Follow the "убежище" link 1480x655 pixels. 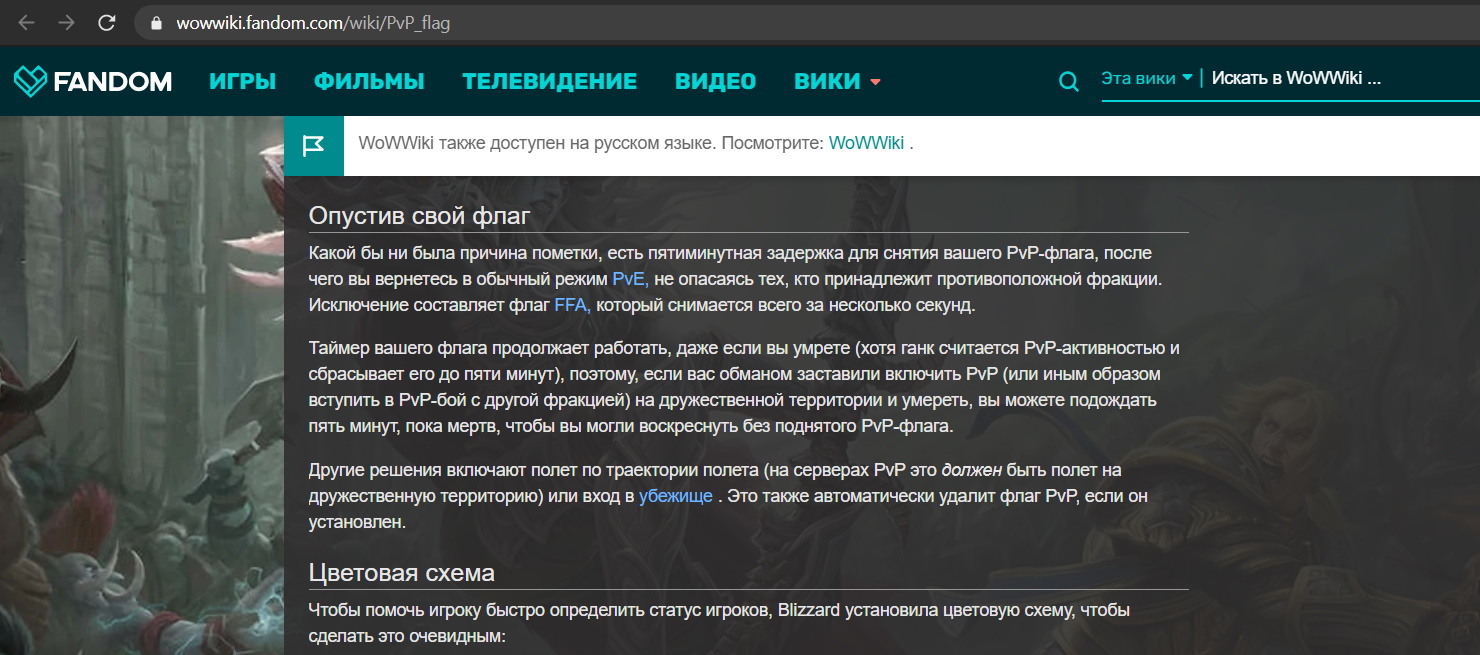coord(676,496)
